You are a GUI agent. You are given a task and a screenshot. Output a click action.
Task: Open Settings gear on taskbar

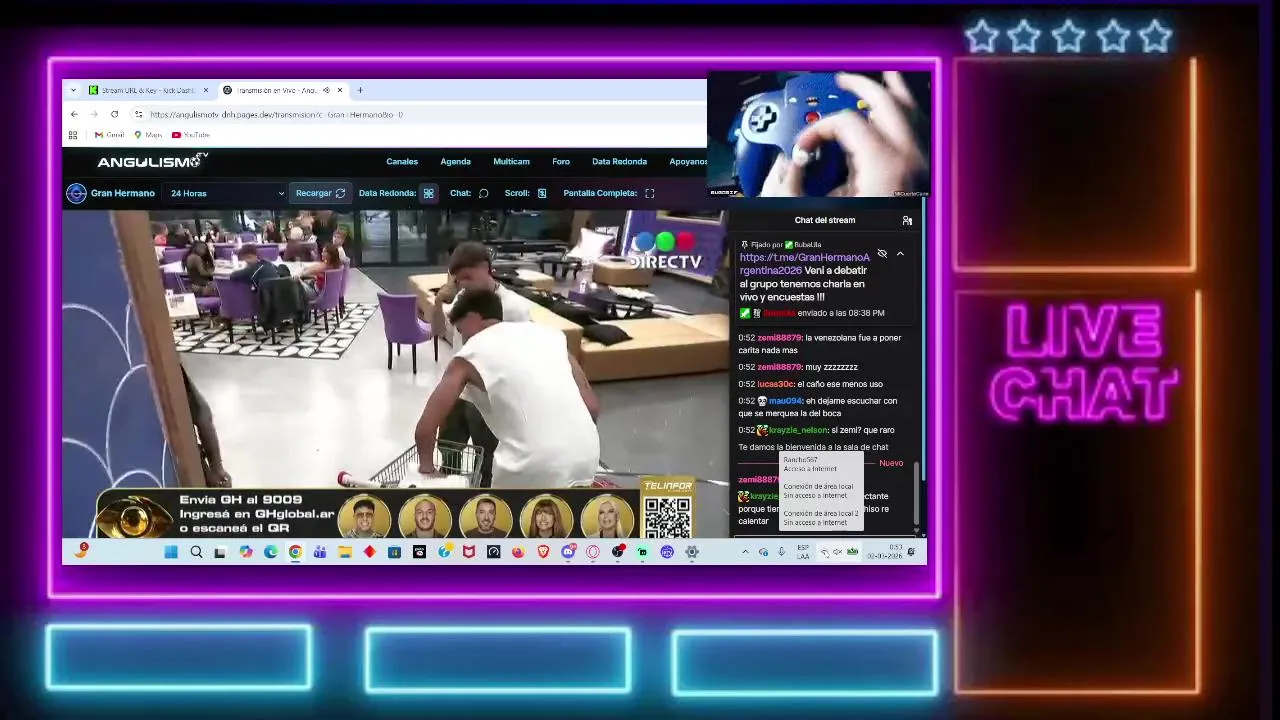(x=691, y=552)
